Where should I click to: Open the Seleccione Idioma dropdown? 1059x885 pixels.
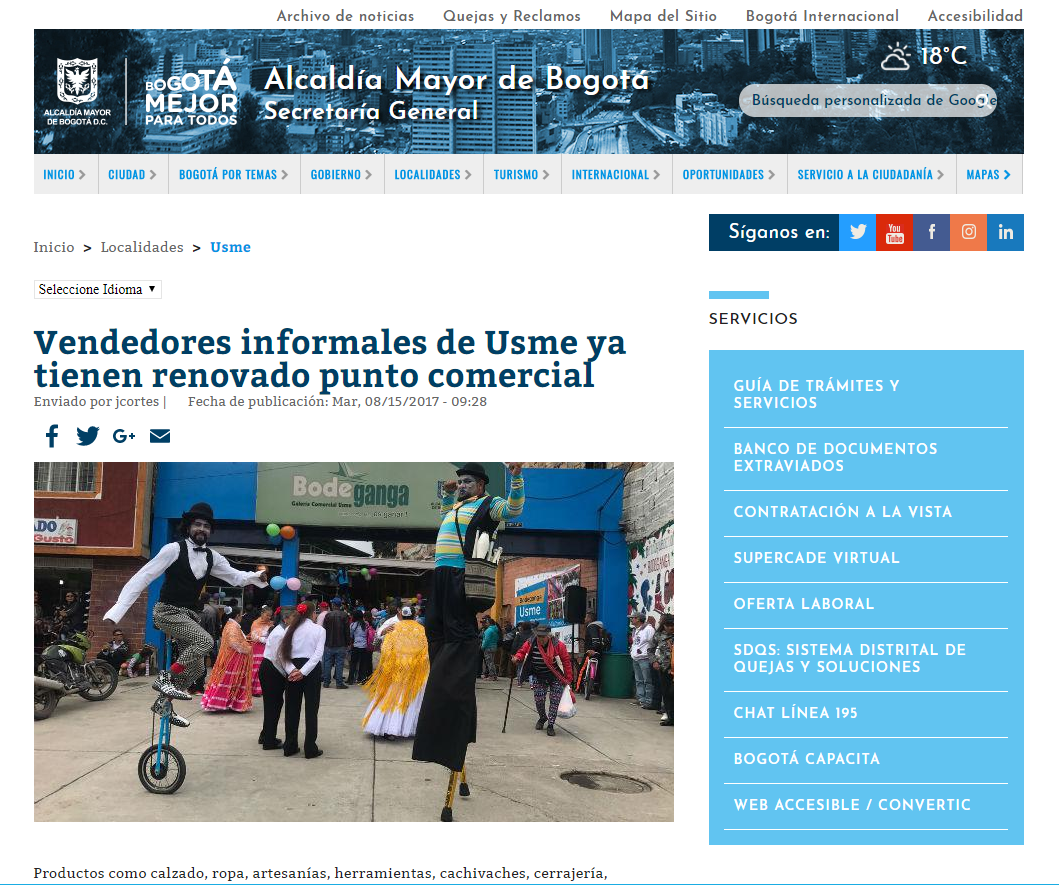[98, 289]
